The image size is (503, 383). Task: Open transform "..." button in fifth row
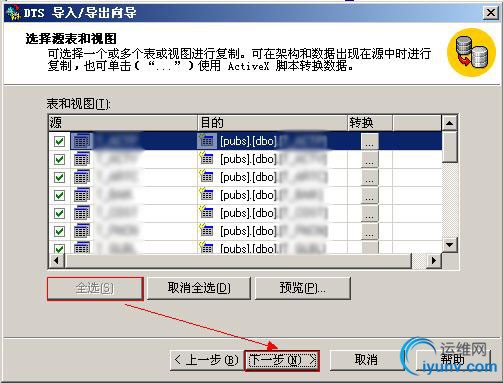370,213
